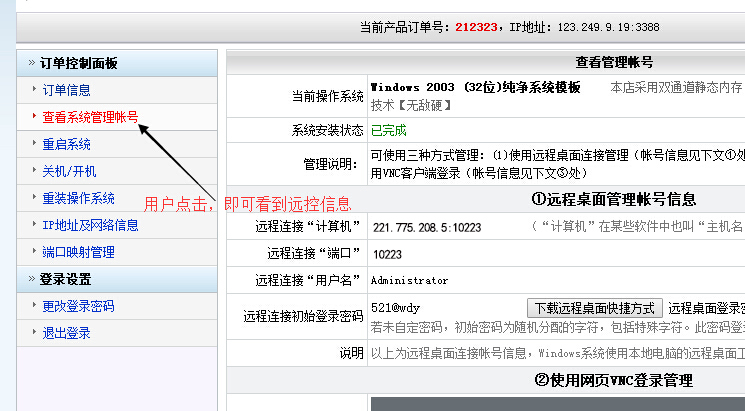
Task: Click the 重启系统 sidebar item
Action: (67, 144)
